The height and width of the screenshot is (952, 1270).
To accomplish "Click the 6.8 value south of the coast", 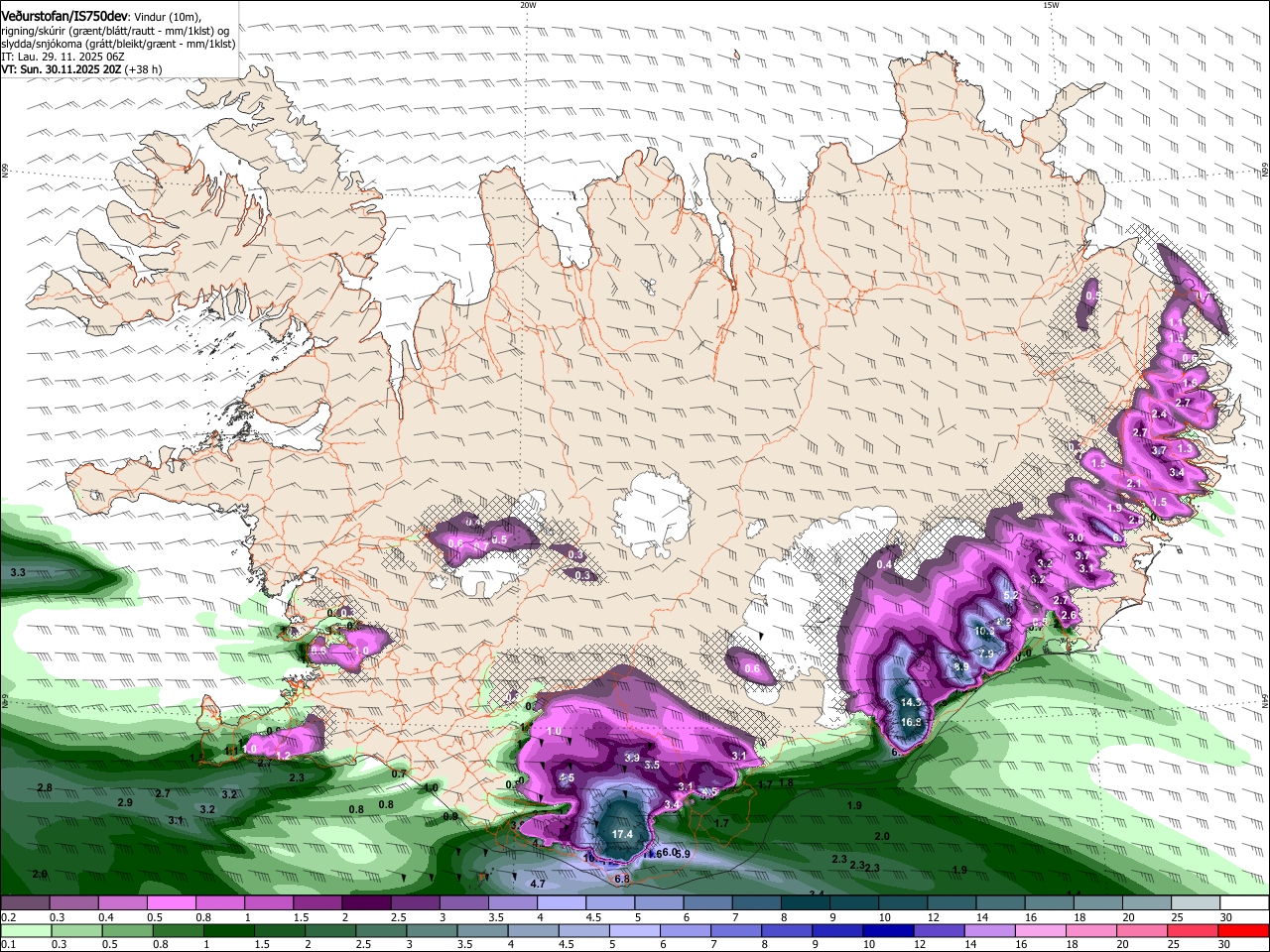I will coord(623,879).
